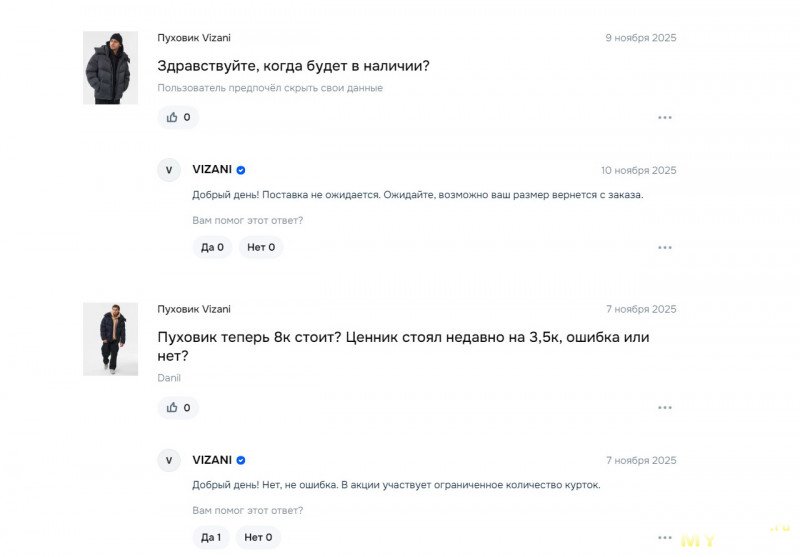Open the gray puffer jacket thumbnail
The width and height of the screenshot is (800, 557).
tap(110, 67)
